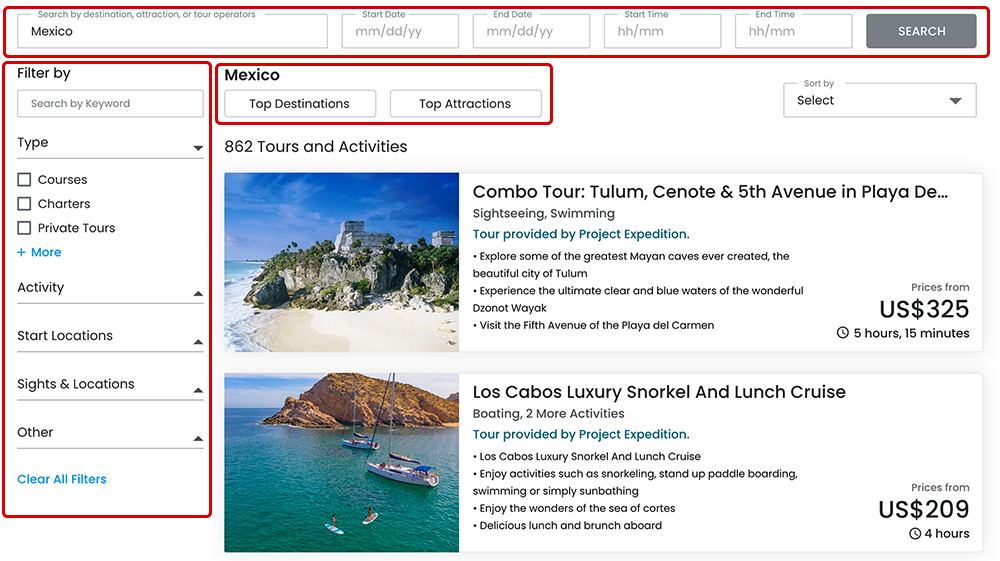Image resolution: width=1000 pixels, height=561 pixels.
Task: Enable the Charters filter checkbox
Action: pyautogui.click(x=25, y=204)
